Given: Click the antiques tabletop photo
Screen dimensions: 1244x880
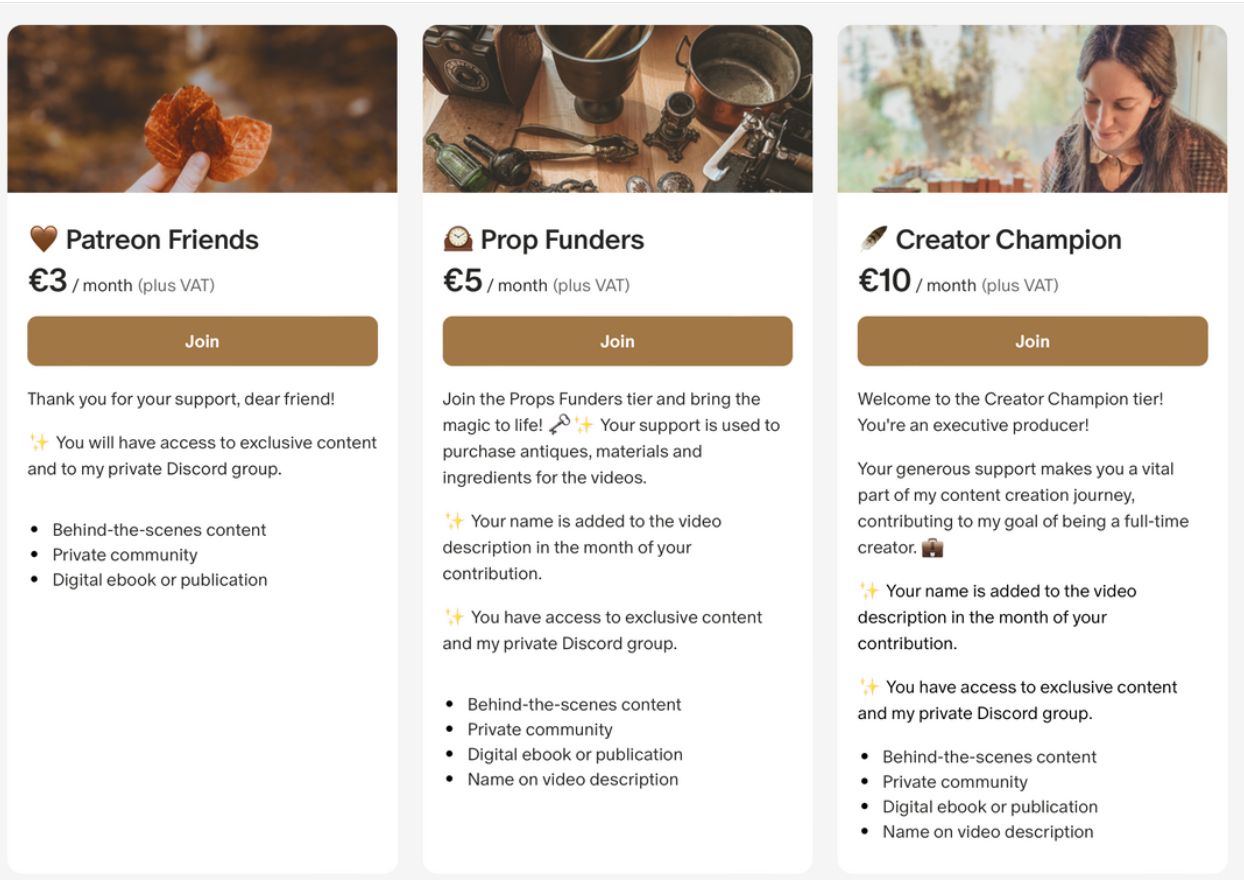Looking at the screenshot, I should (617, 107).
